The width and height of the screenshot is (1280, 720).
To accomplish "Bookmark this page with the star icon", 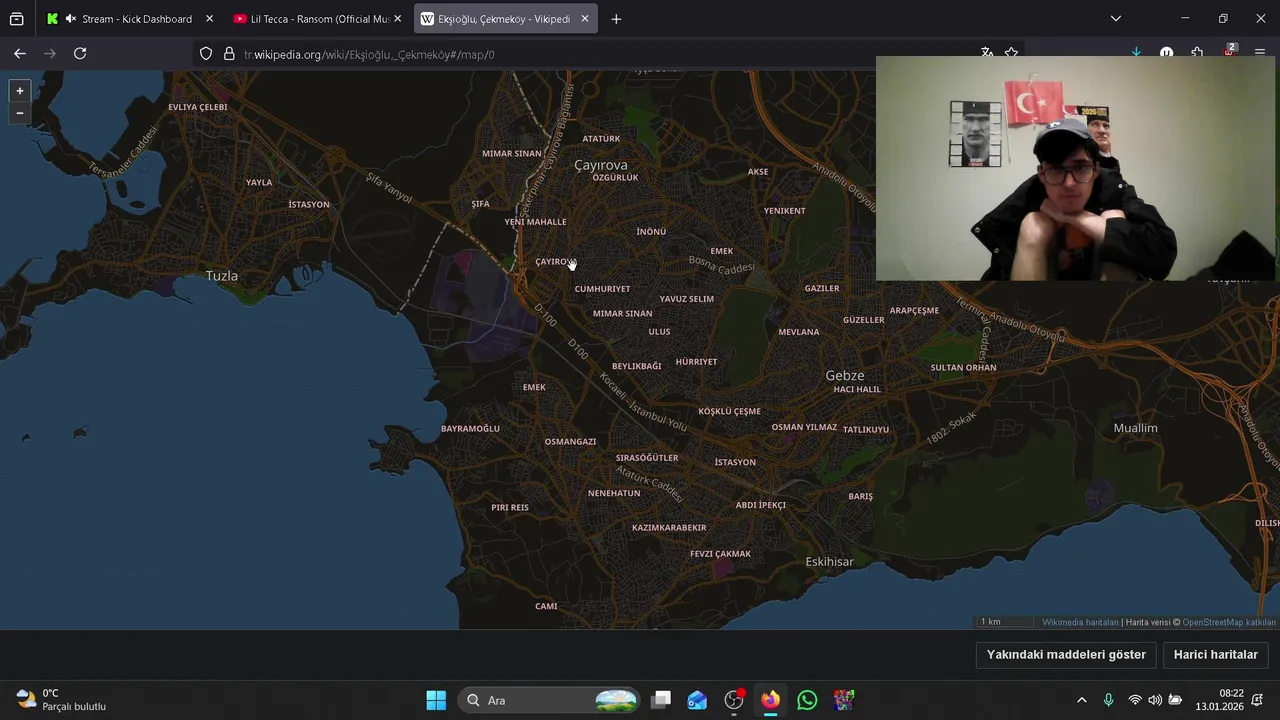I will point(1012,53).
